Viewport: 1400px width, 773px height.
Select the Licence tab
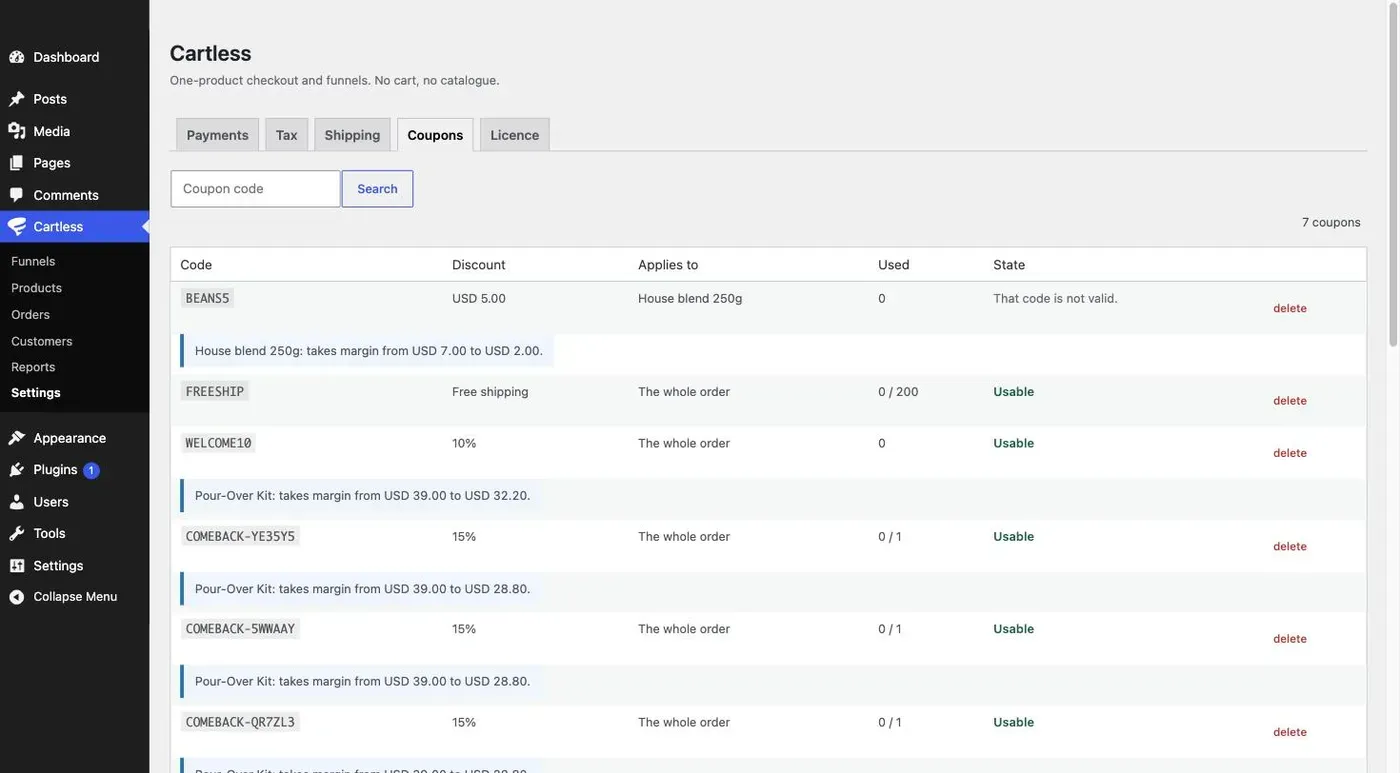tap(515, 135)
